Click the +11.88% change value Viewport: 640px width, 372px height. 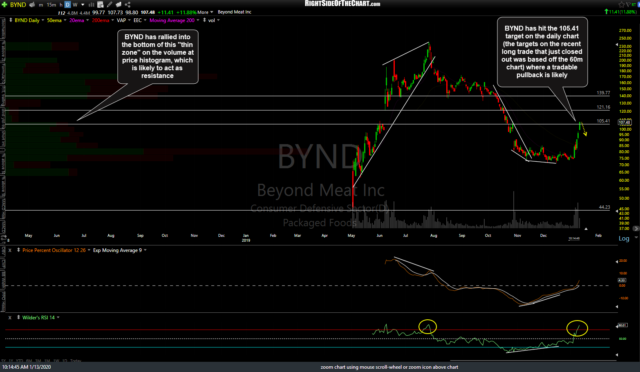coord(187,12)
